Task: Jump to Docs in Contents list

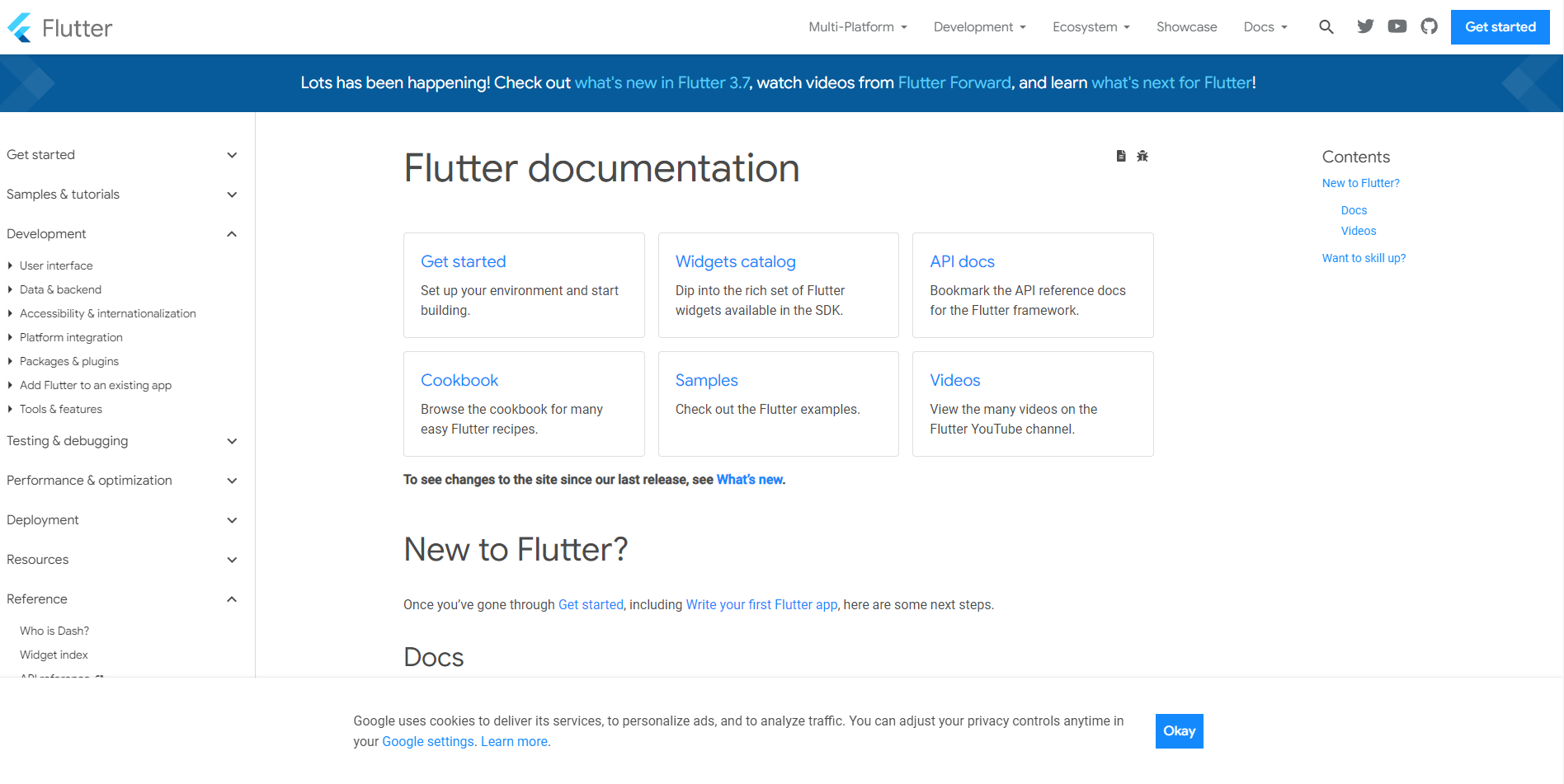Action: (x=1354, y=210)
